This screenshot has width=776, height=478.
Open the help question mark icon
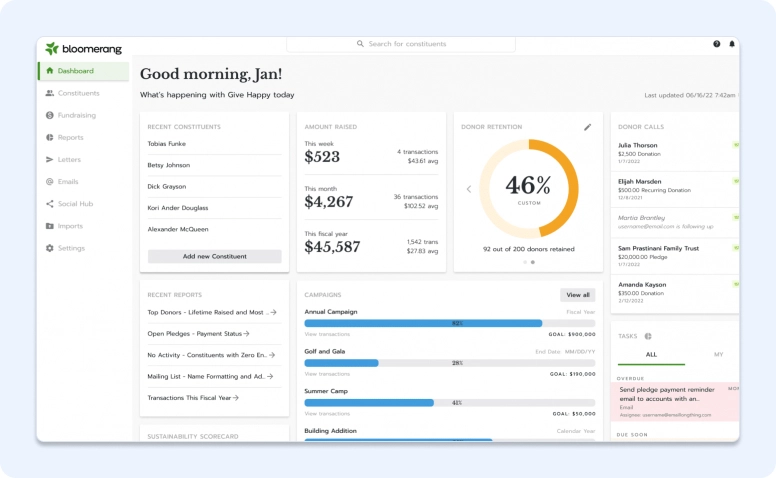click(717, 44)
